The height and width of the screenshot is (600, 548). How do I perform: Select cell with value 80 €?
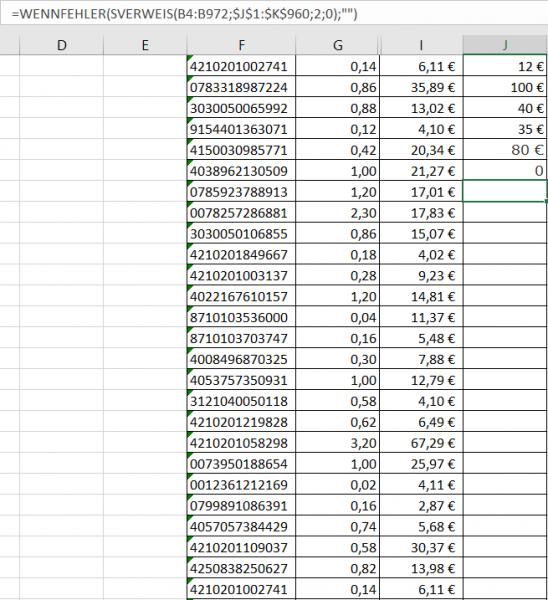(505, 150)
